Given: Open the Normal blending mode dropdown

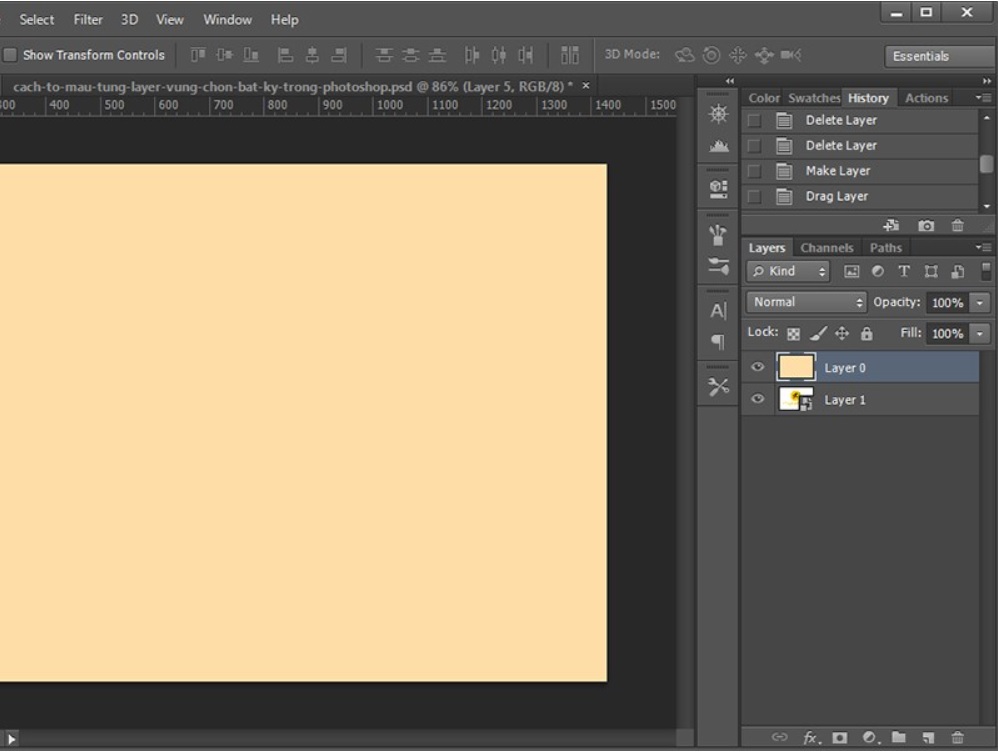Looking at the screenshot, I should [x=803, y=301].
